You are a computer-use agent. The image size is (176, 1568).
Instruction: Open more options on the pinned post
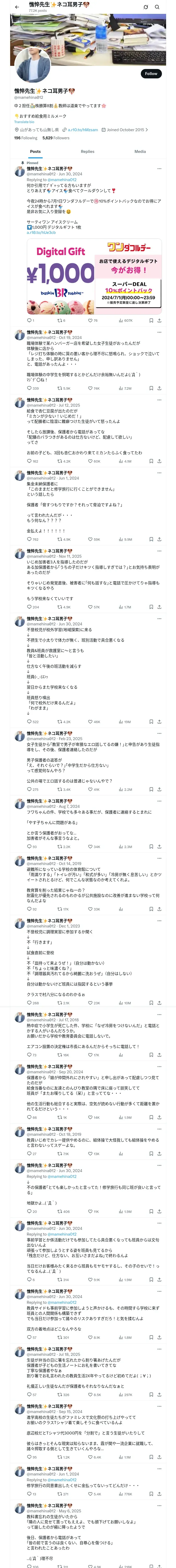(x=159, y=169)
